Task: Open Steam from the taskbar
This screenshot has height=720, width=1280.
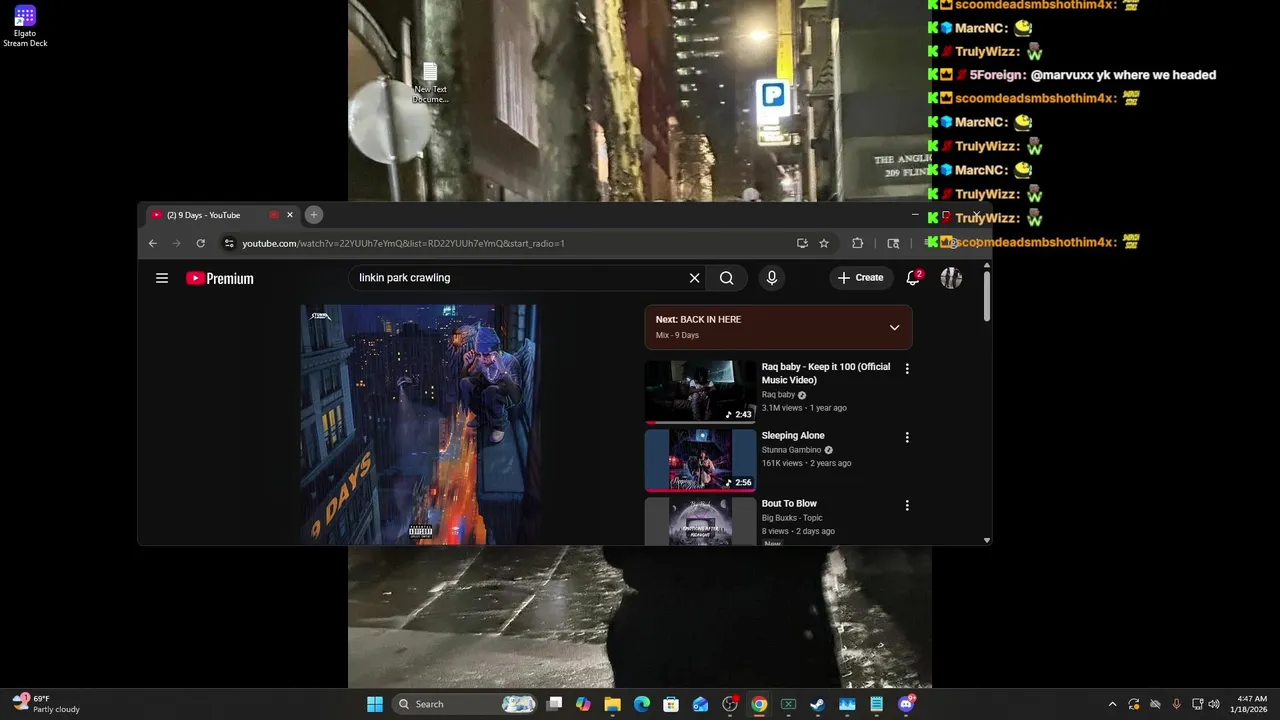Action: point(817,704)
